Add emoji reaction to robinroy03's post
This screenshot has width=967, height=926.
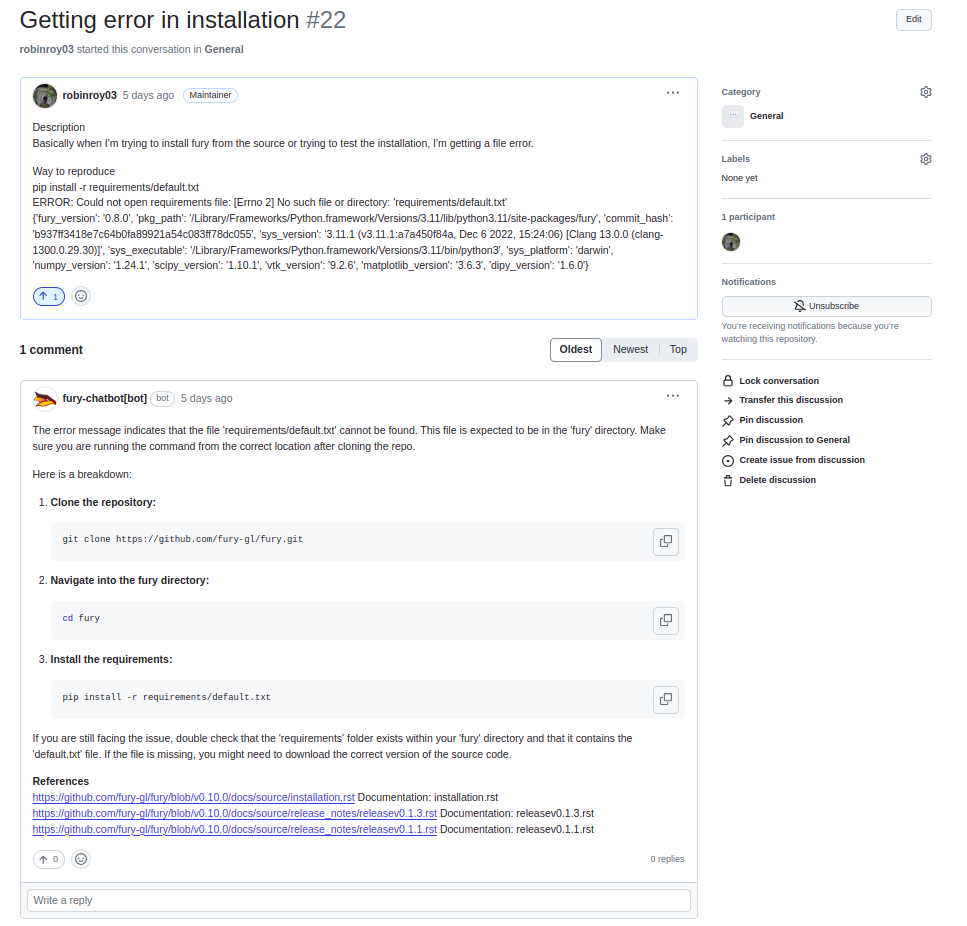[81, 297]
